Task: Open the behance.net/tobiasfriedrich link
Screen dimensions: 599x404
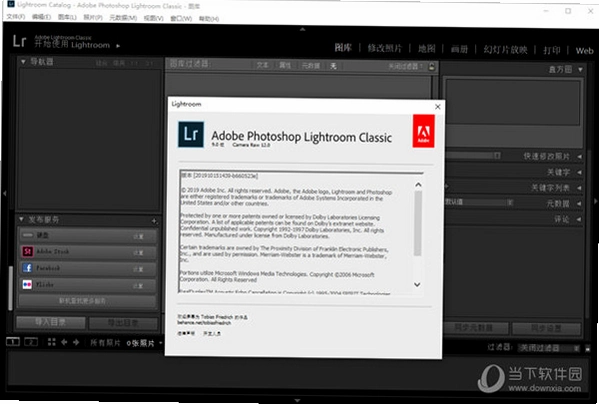Action: point(204,323)
